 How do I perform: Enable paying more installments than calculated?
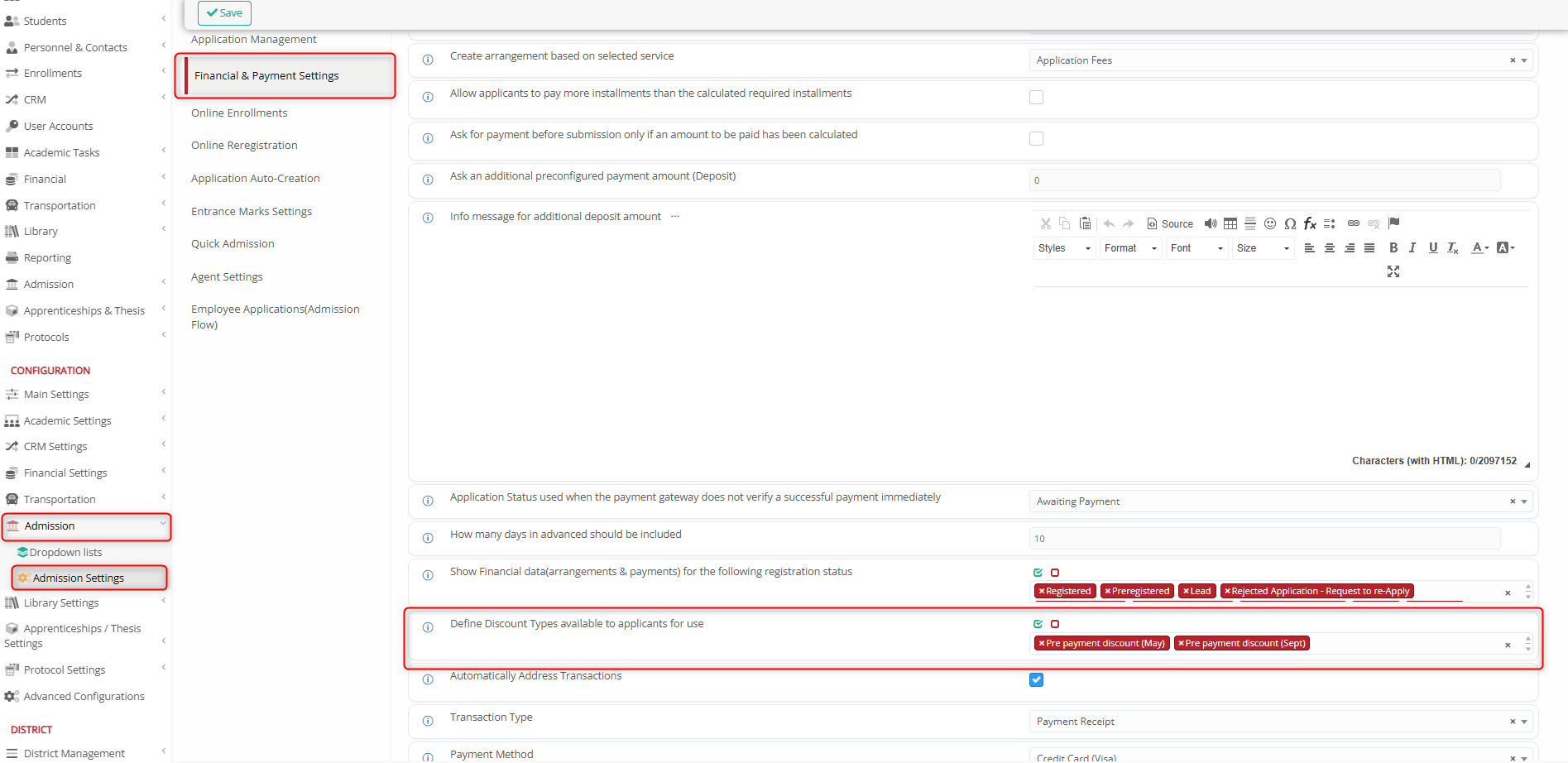[1036, 98]
